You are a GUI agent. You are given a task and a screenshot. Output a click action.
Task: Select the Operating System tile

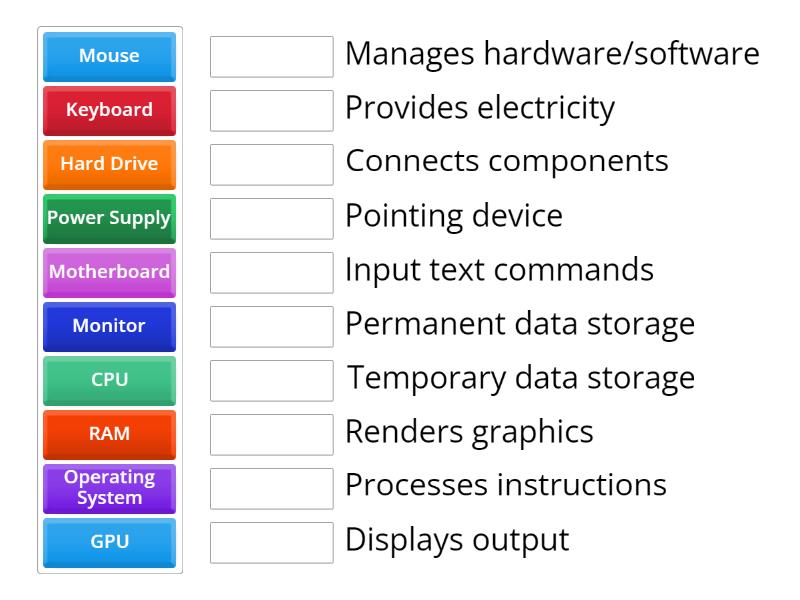[108, 489]
